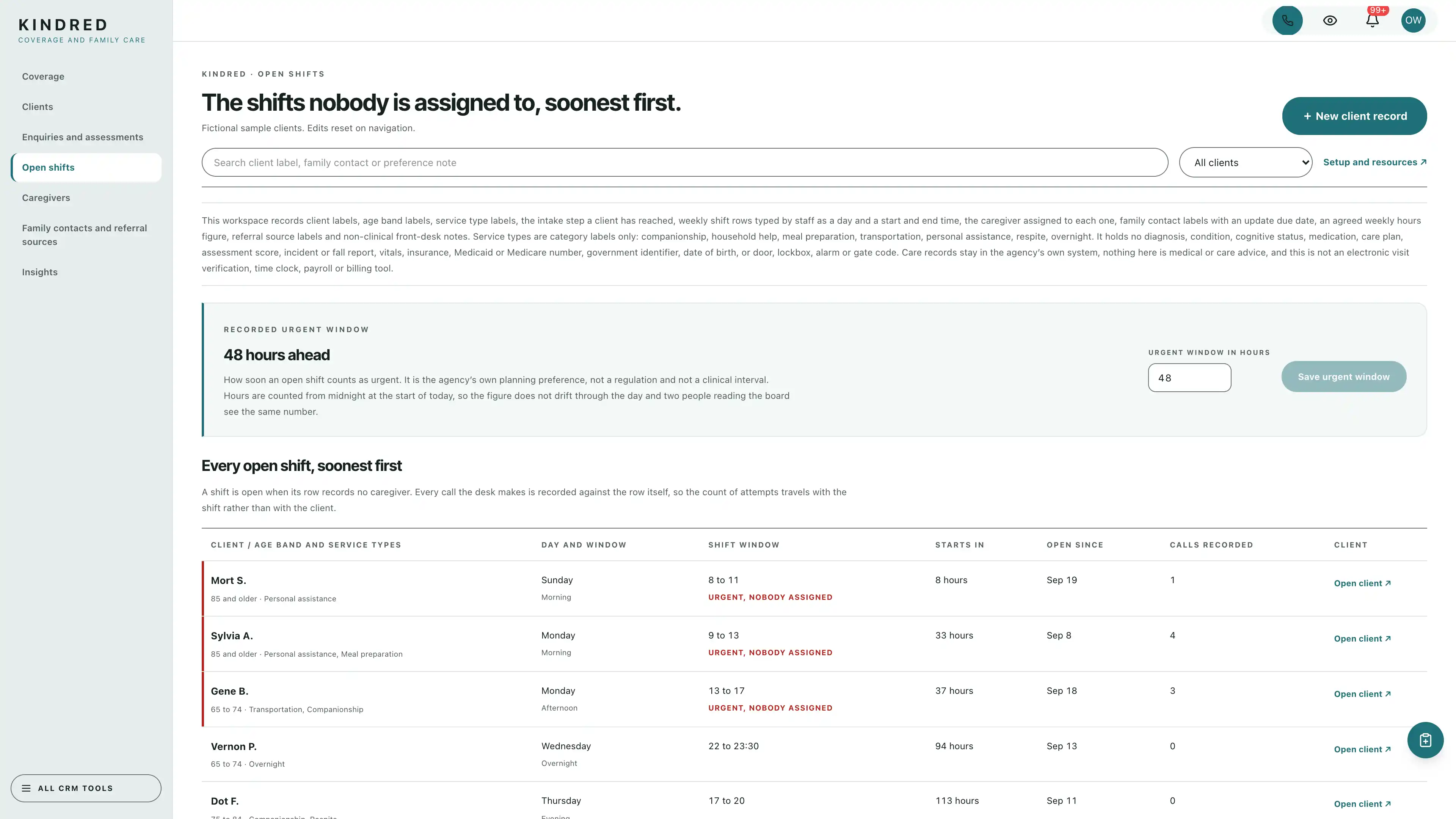Expand the All clients dropdown
This screenshot has width=1456, height=819.
coord(1245,162)
